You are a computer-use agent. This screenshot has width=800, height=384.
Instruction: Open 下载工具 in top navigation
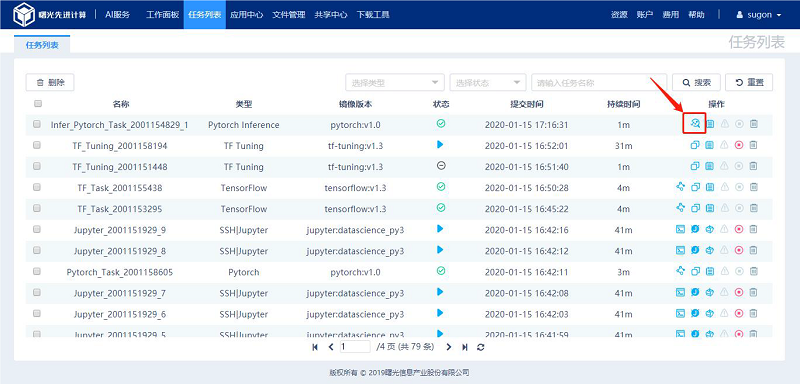373,15
